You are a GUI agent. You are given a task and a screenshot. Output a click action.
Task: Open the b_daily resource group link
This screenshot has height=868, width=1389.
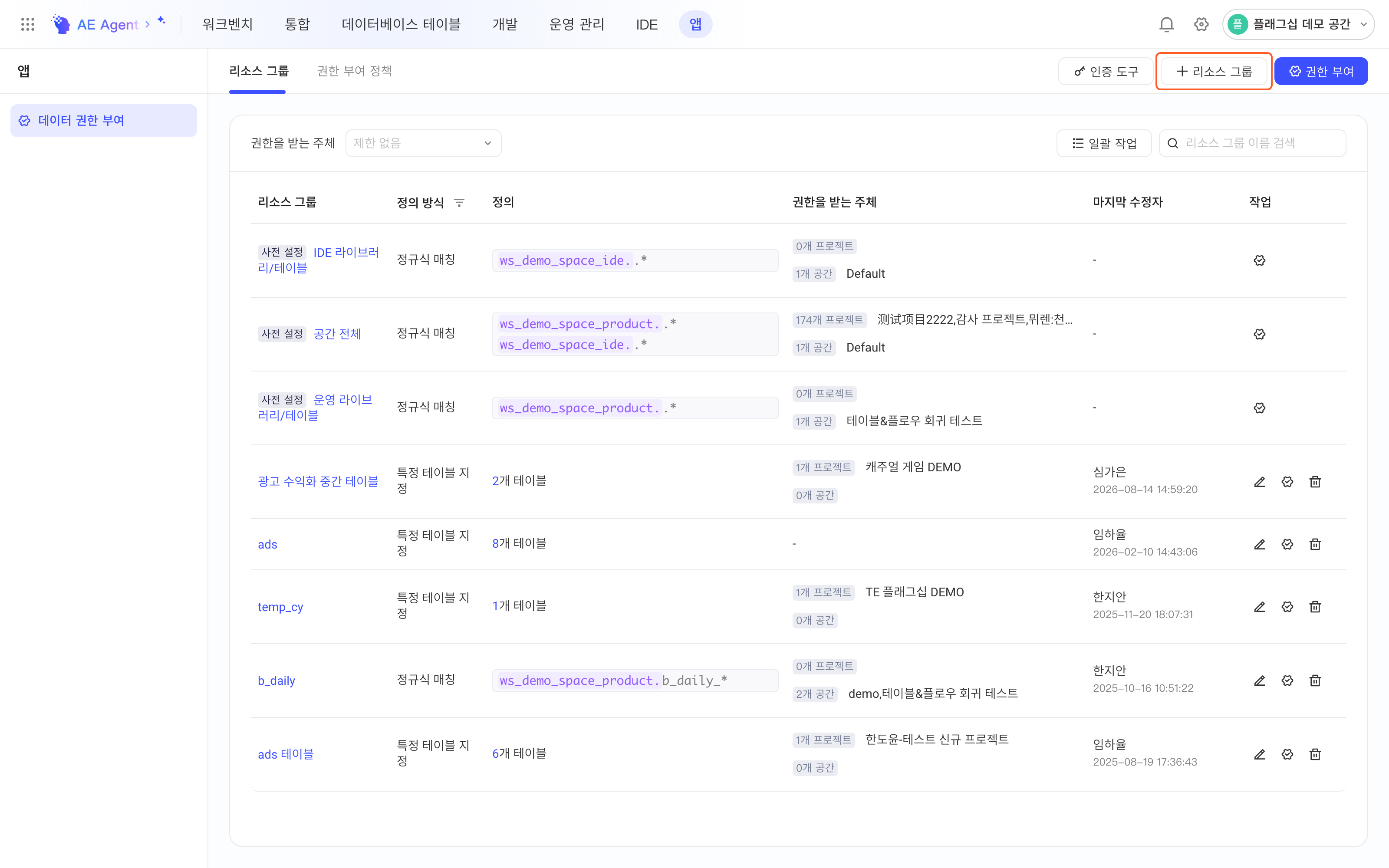[276, 680]
